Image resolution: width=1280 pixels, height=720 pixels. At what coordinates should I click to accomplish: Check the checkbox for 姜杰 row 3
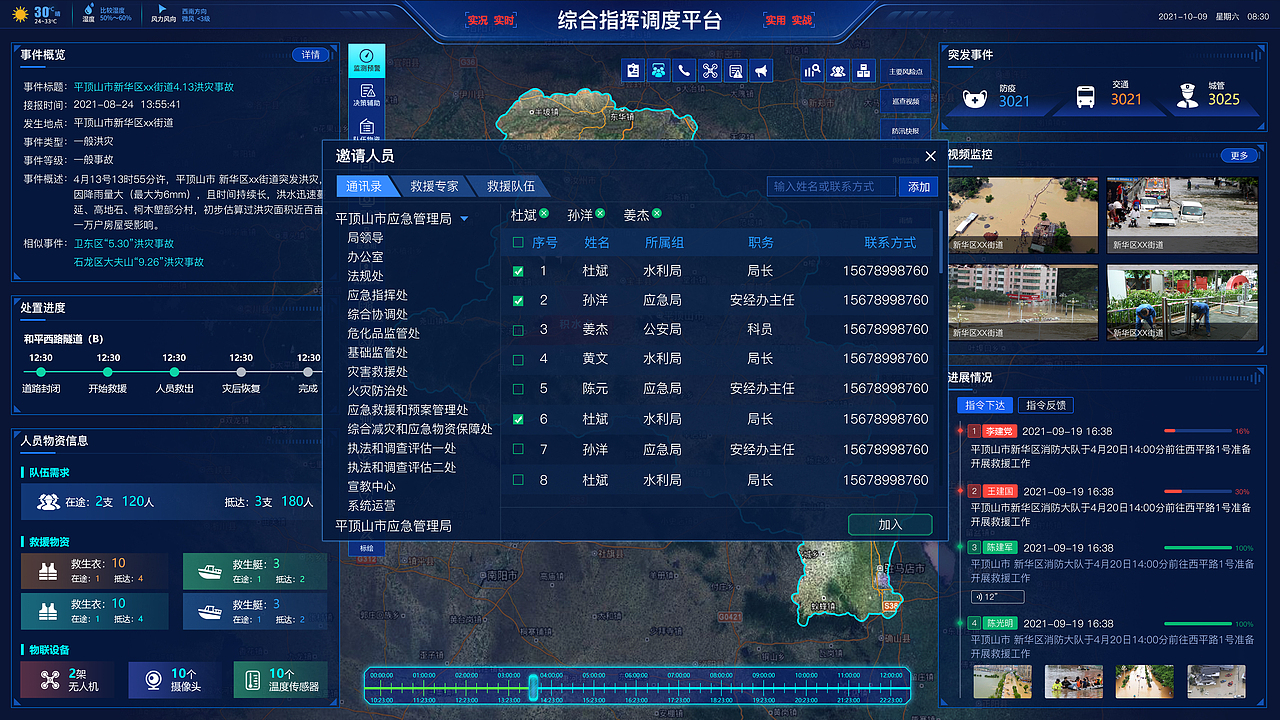click(518, 329)
